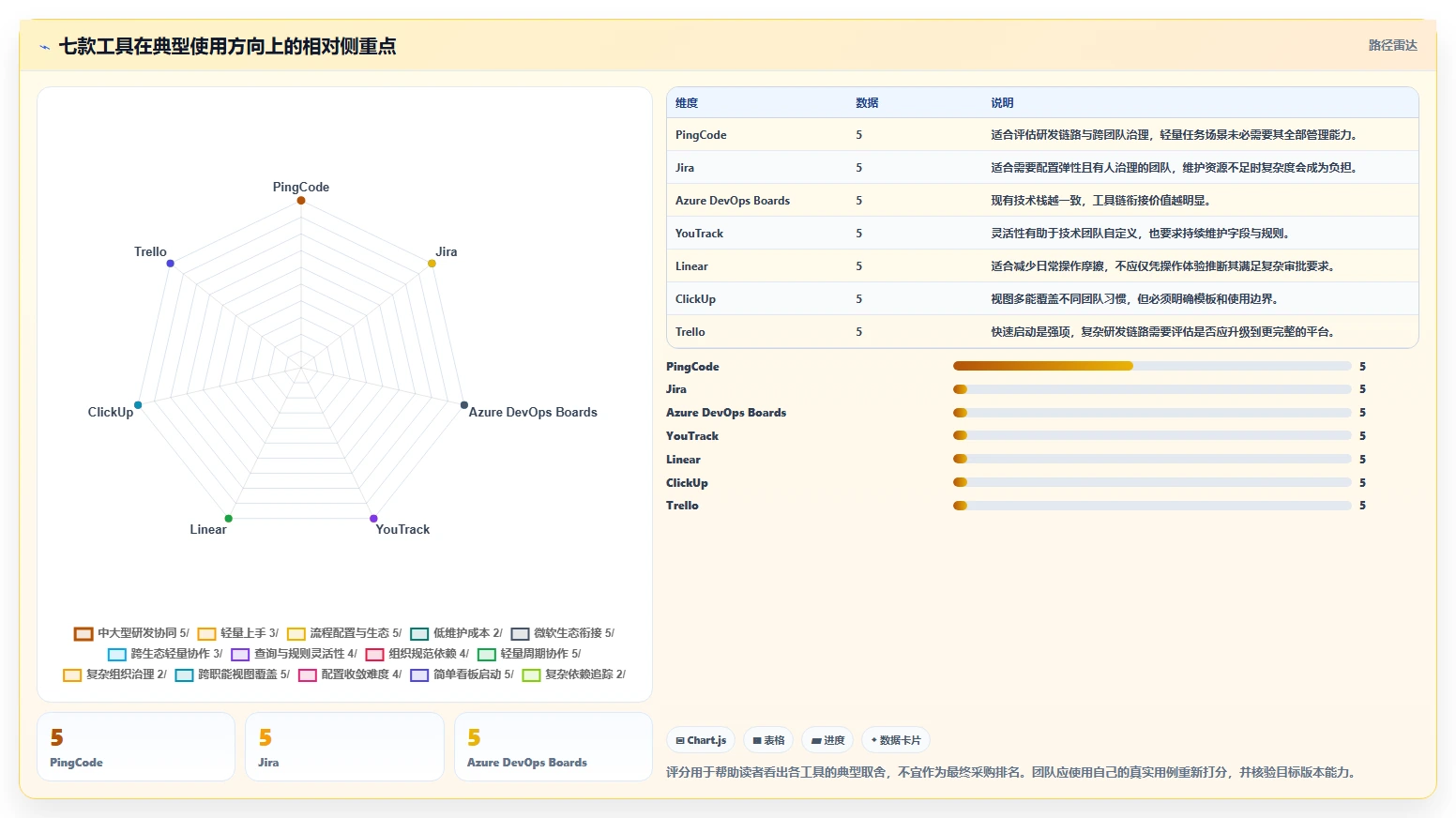Click the Azure DevOps Boards radar axis label
The width and height of the screenshot is (1456, 818).
[533, 412]
